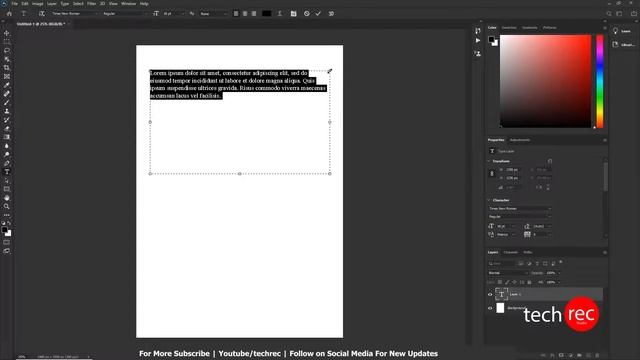
Task: Select the Rectangular Marquee tool
Action: coord(7,42)
